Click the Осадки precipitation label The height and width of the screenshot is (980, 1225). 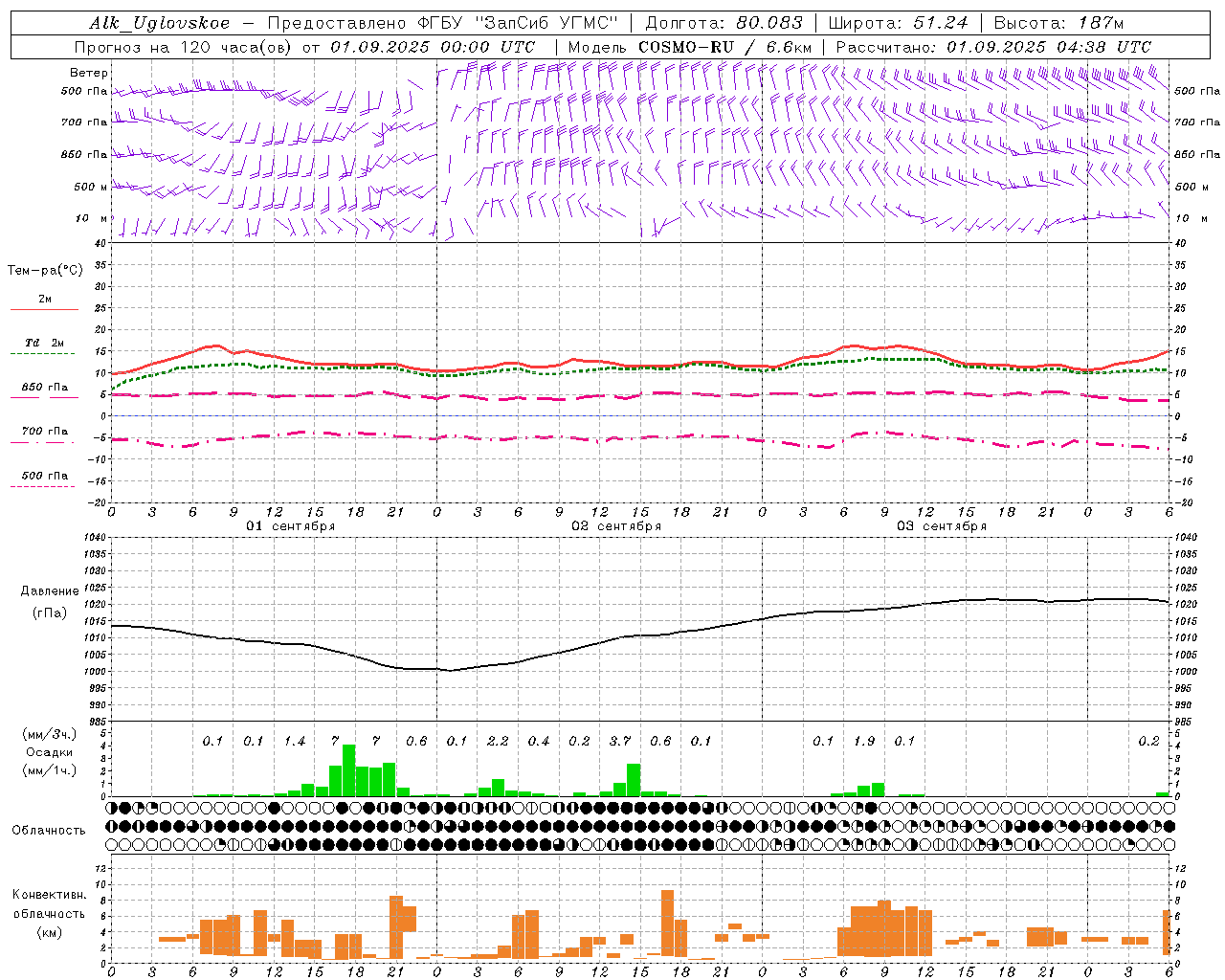(50, 752)
